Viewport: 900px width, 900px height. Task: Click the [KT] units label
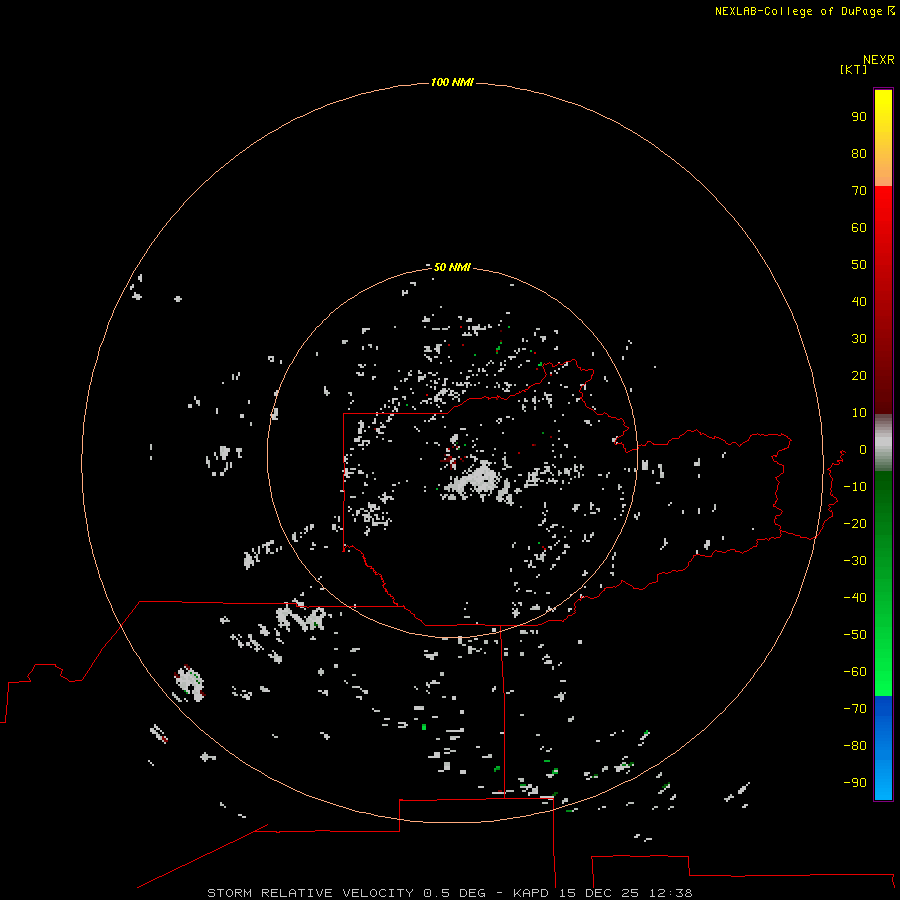point(853,69)
